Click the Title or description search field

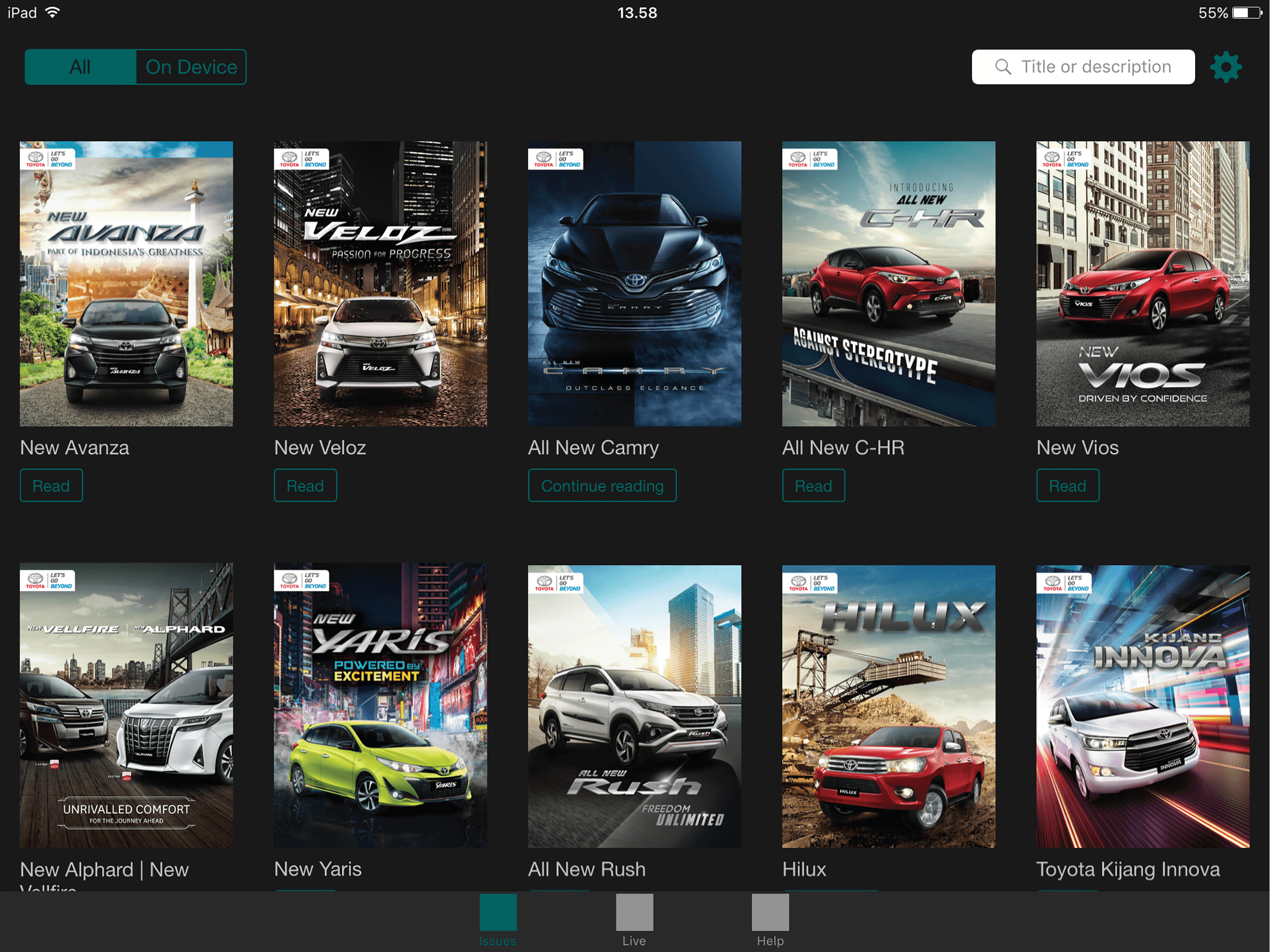(x=1096, y=67)
